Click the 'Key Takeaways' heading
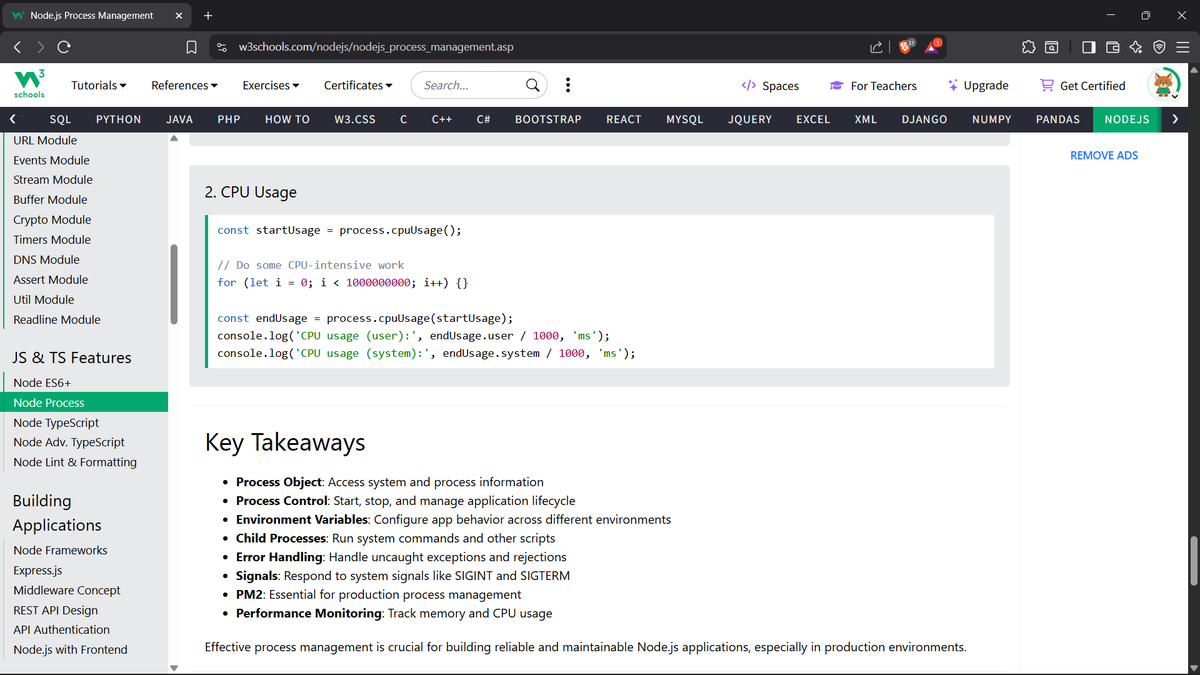Screen dimensions: 1200x675 pyautogui.click(x=285, y=442)
